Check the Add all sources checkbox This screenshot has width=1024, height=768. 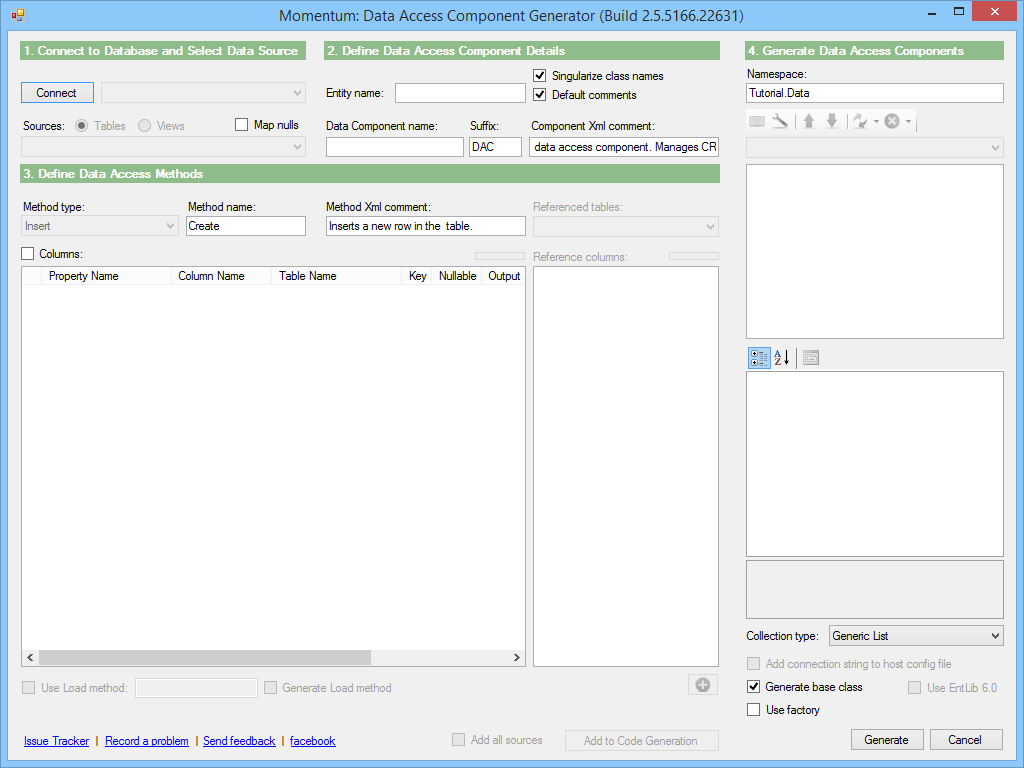(458, 739)
